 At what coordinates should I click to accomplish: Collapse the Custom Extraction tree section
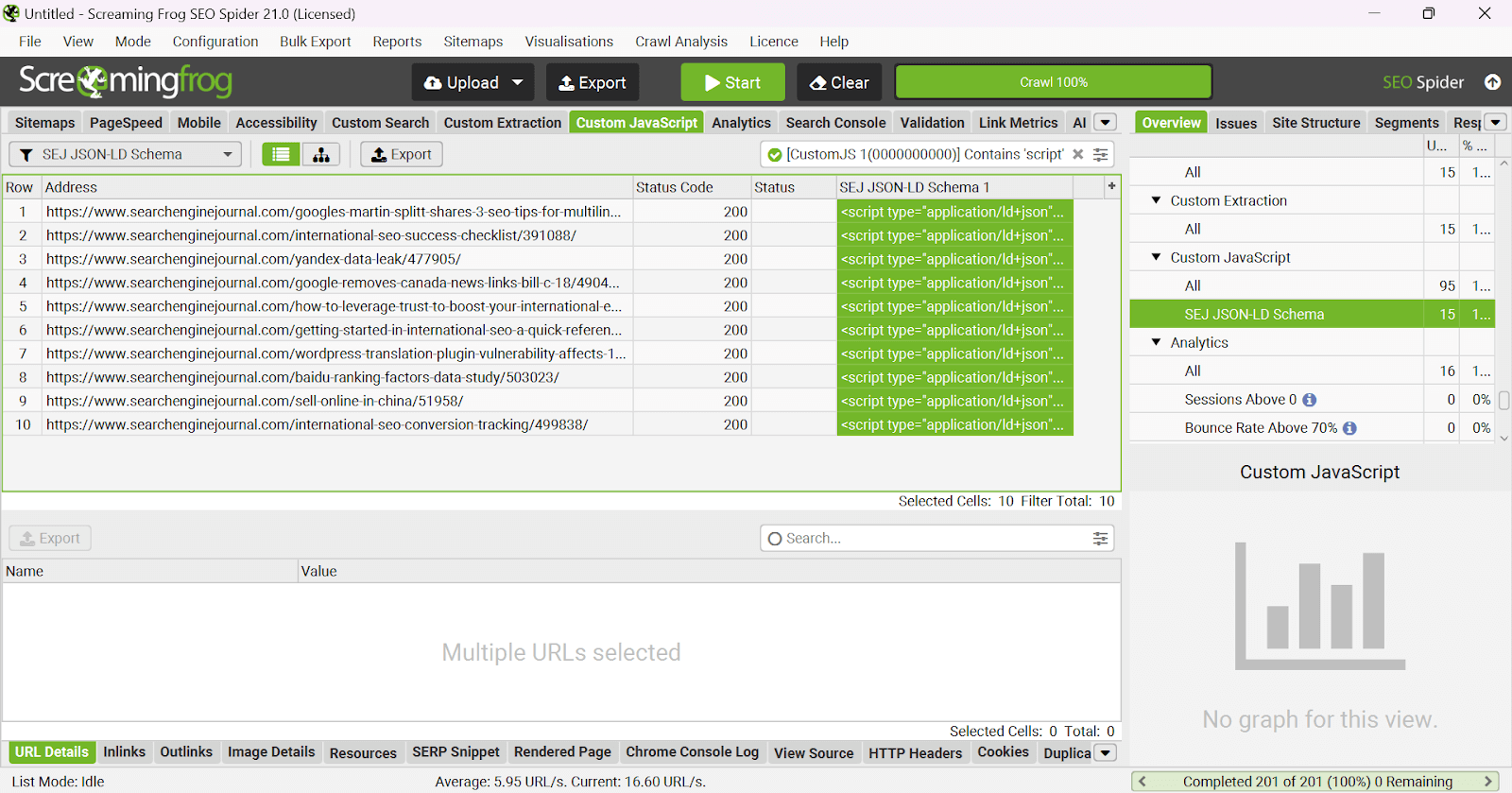[1156, 200]
